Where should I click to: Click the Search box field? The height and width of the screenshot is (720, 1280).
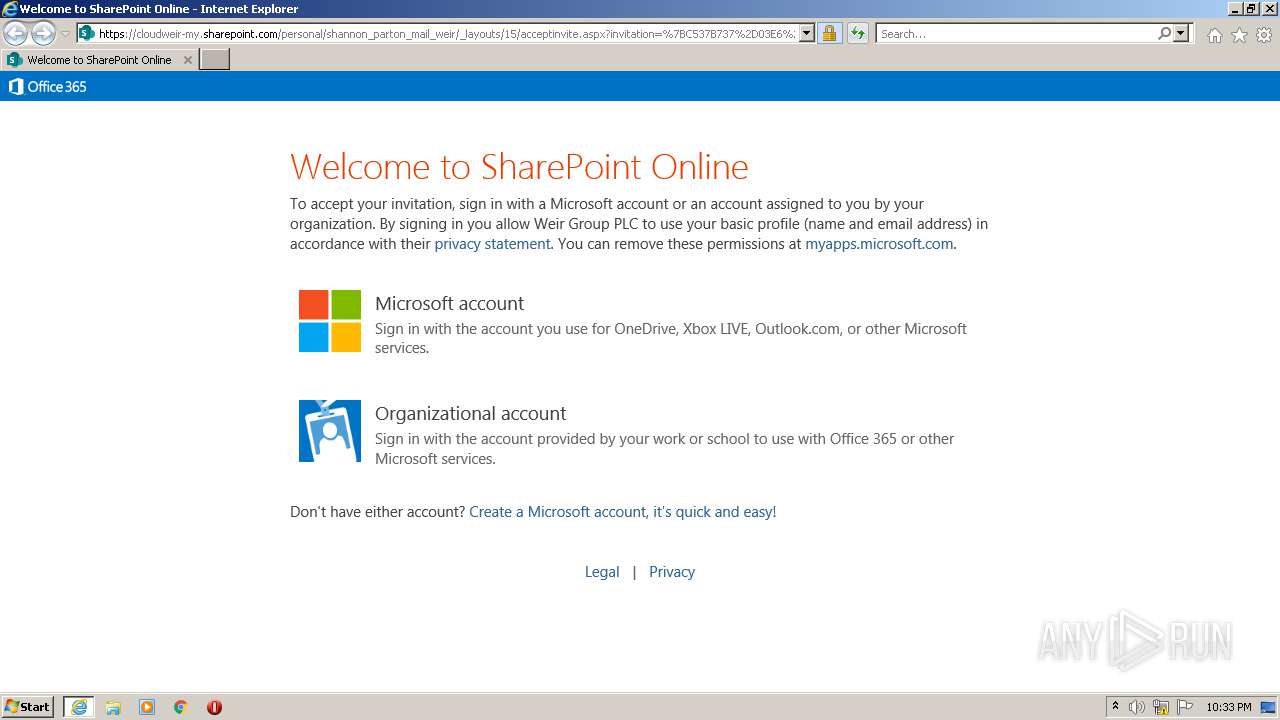[x=1016, y=33]
